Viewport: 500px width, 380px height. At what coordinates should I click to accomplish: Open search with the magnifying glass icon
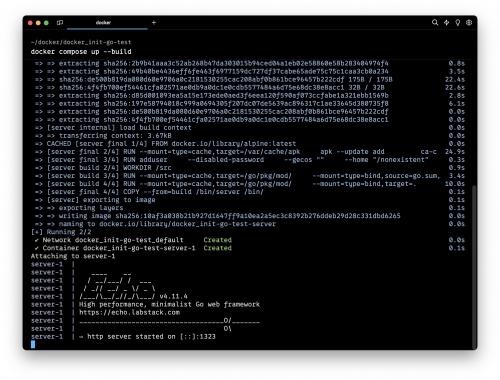(x=435, y=22)
